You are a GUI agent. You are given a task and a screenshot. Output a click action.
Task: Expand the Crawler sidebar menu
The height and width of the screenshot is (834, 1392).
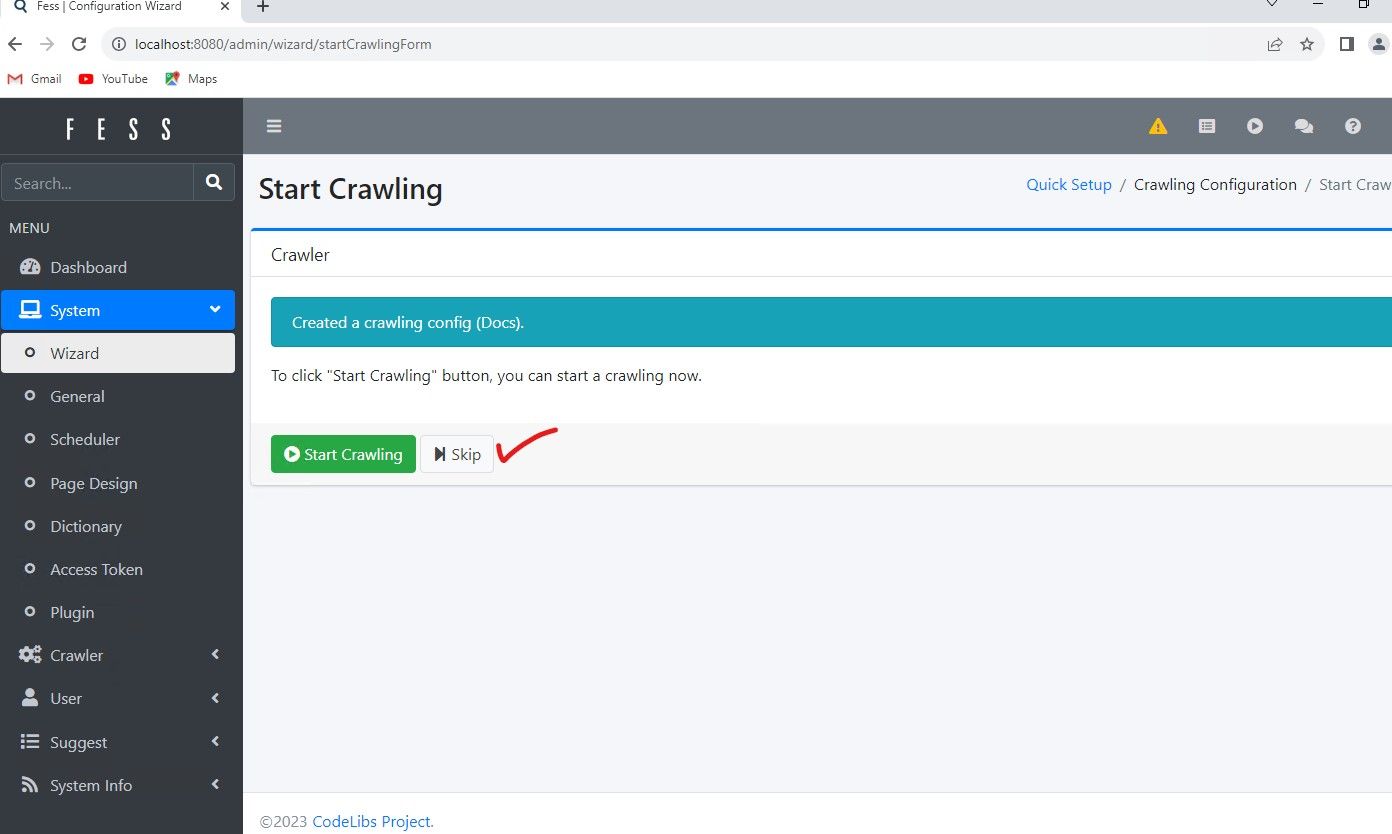click(118, 655)
